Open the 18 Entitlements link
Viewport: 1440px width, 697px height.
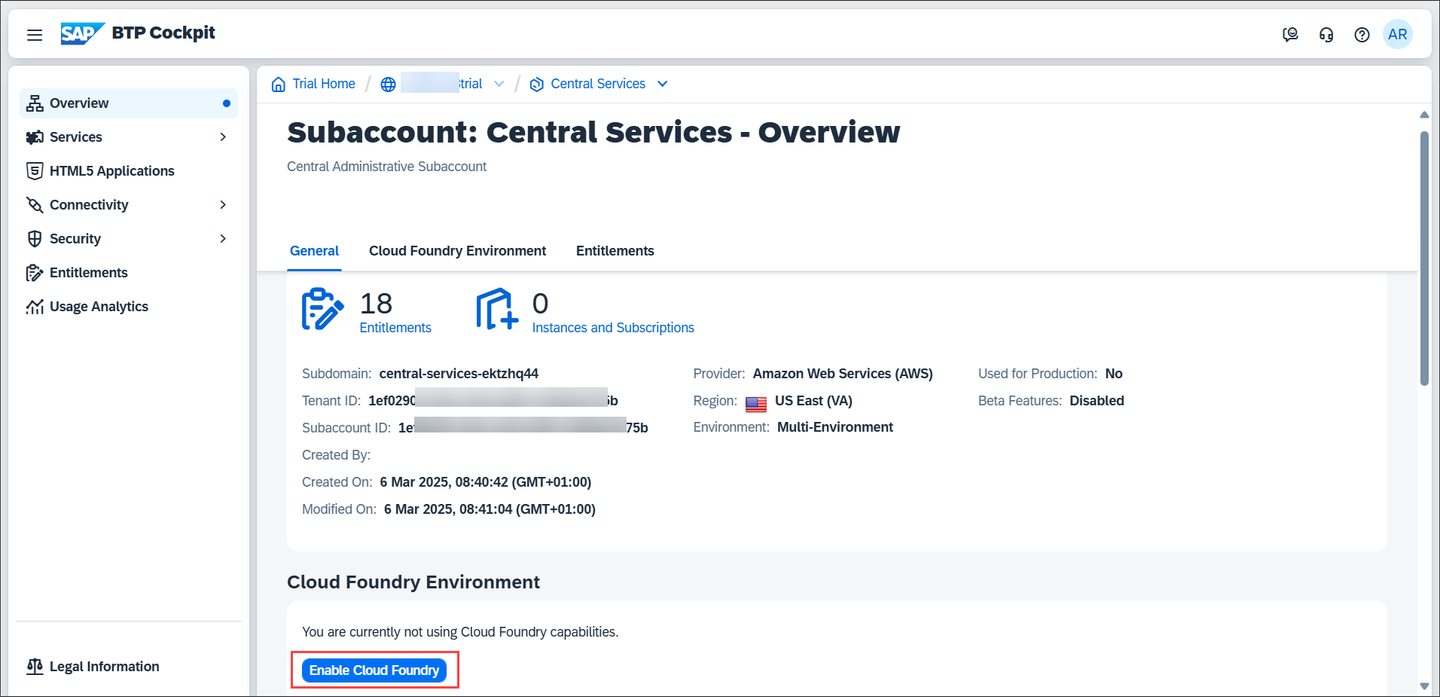click(395, 328)
